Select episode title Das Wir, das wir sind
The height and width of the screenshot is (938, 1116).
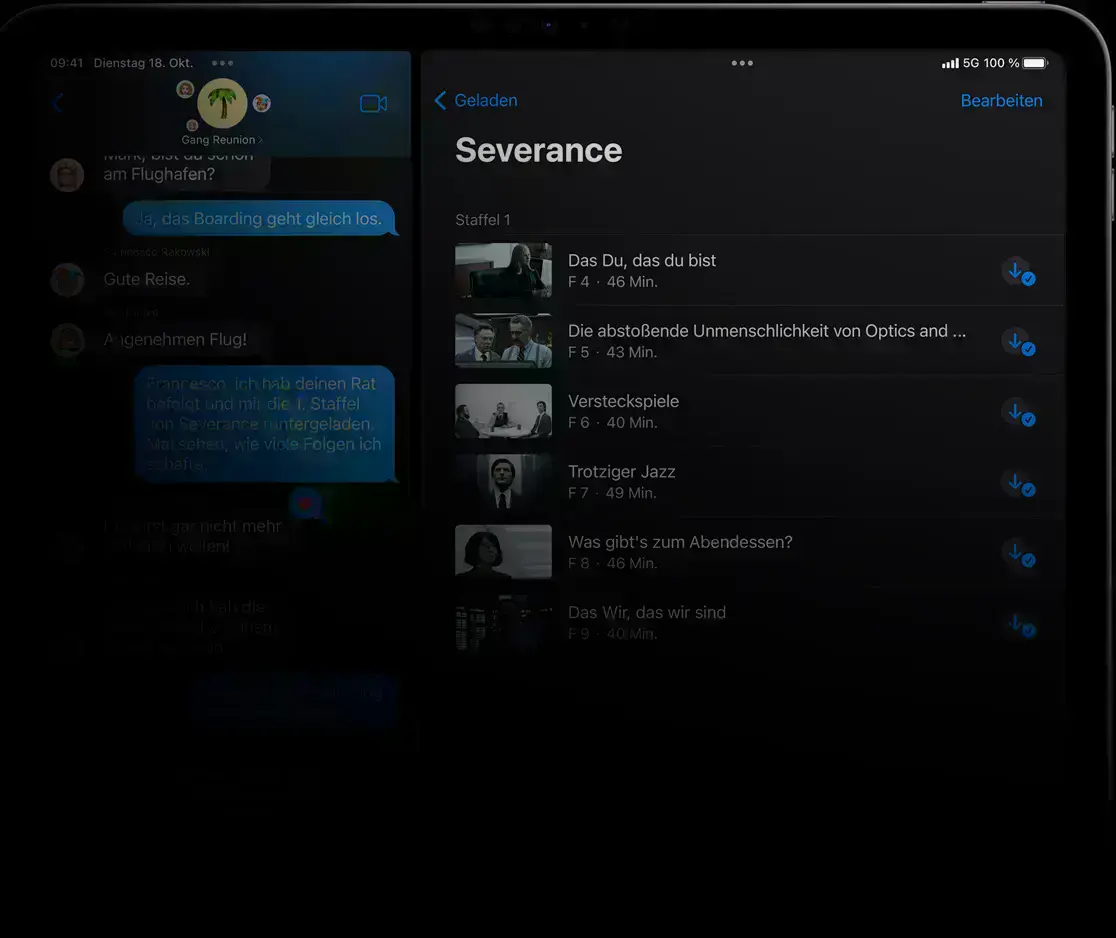point(647,613)
